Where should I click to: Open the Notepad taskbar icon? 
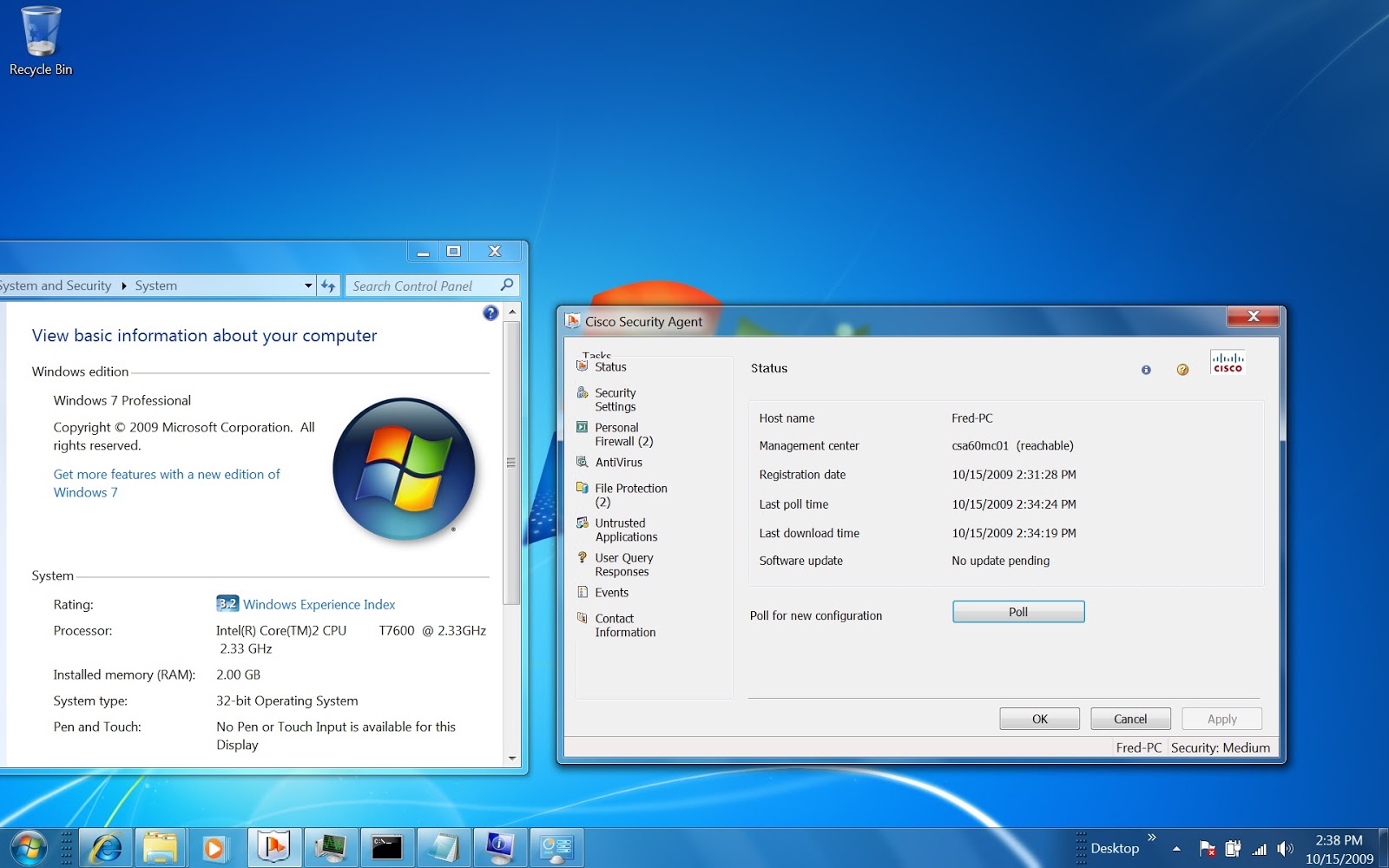coord(444,848)
